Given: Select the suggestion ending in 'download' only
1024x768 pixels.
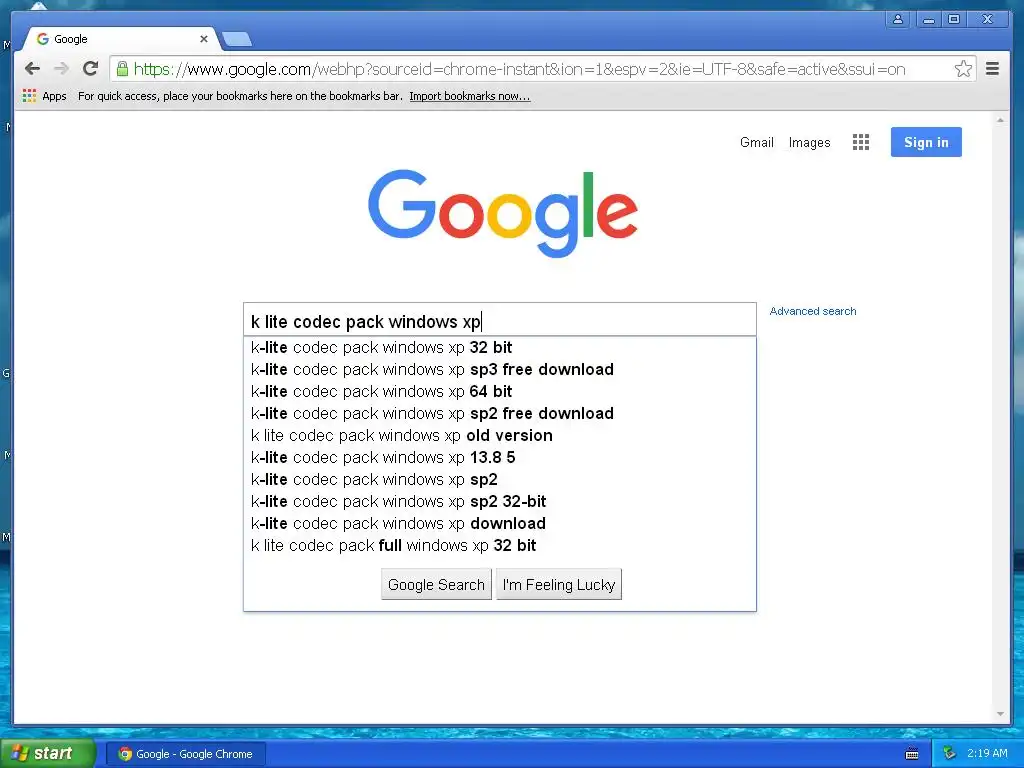Looking at the screenshot, I should [500, 524].
